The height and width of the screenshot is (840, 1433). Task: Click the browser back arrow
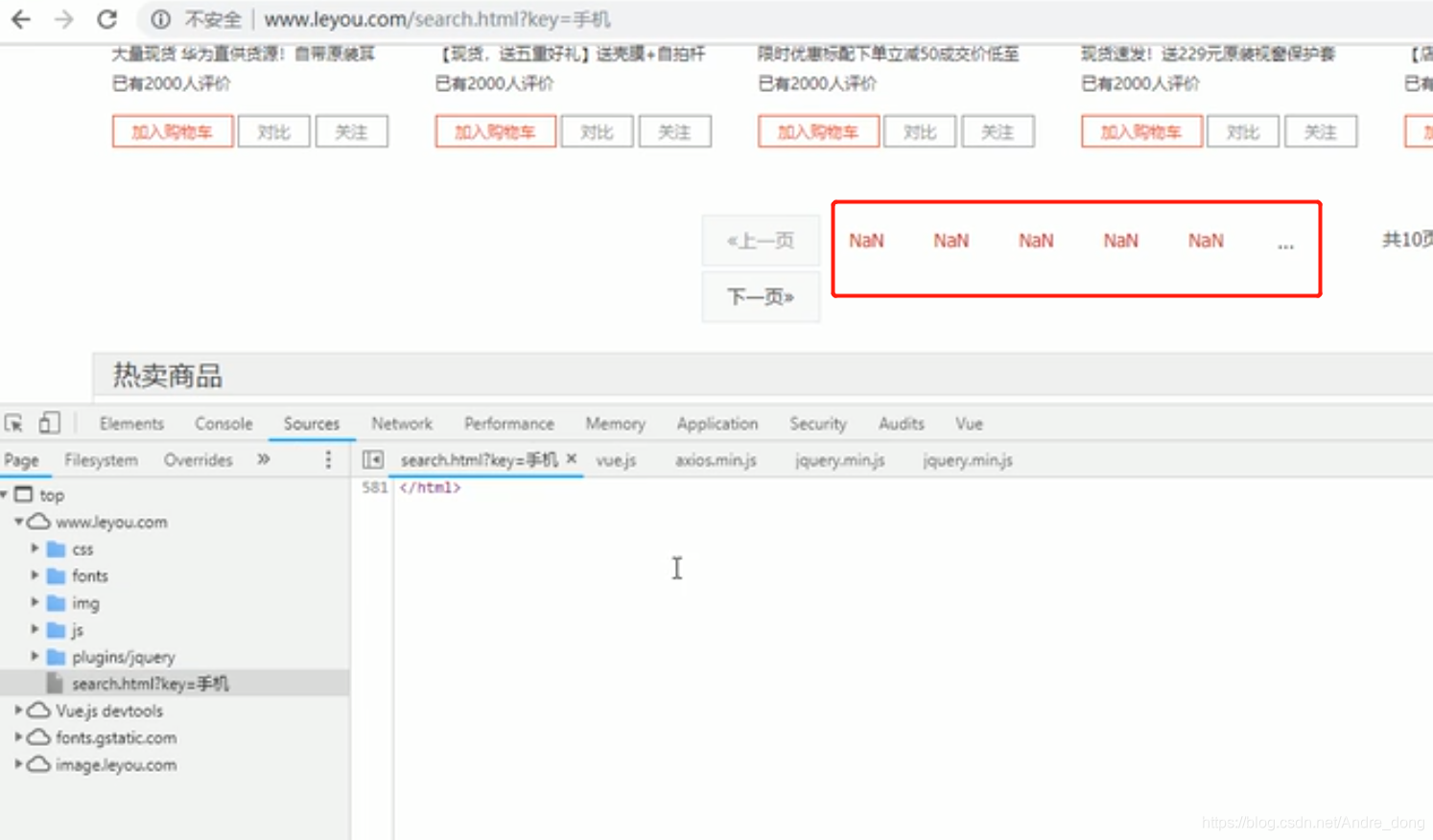pos(21,19)
